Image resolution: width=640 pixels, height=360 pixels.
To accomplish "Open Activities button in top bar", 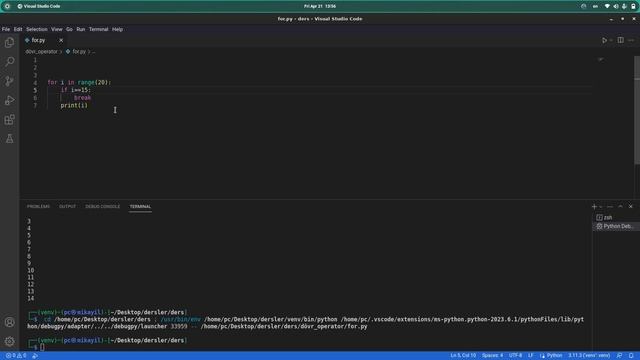I will click(7, 6).
